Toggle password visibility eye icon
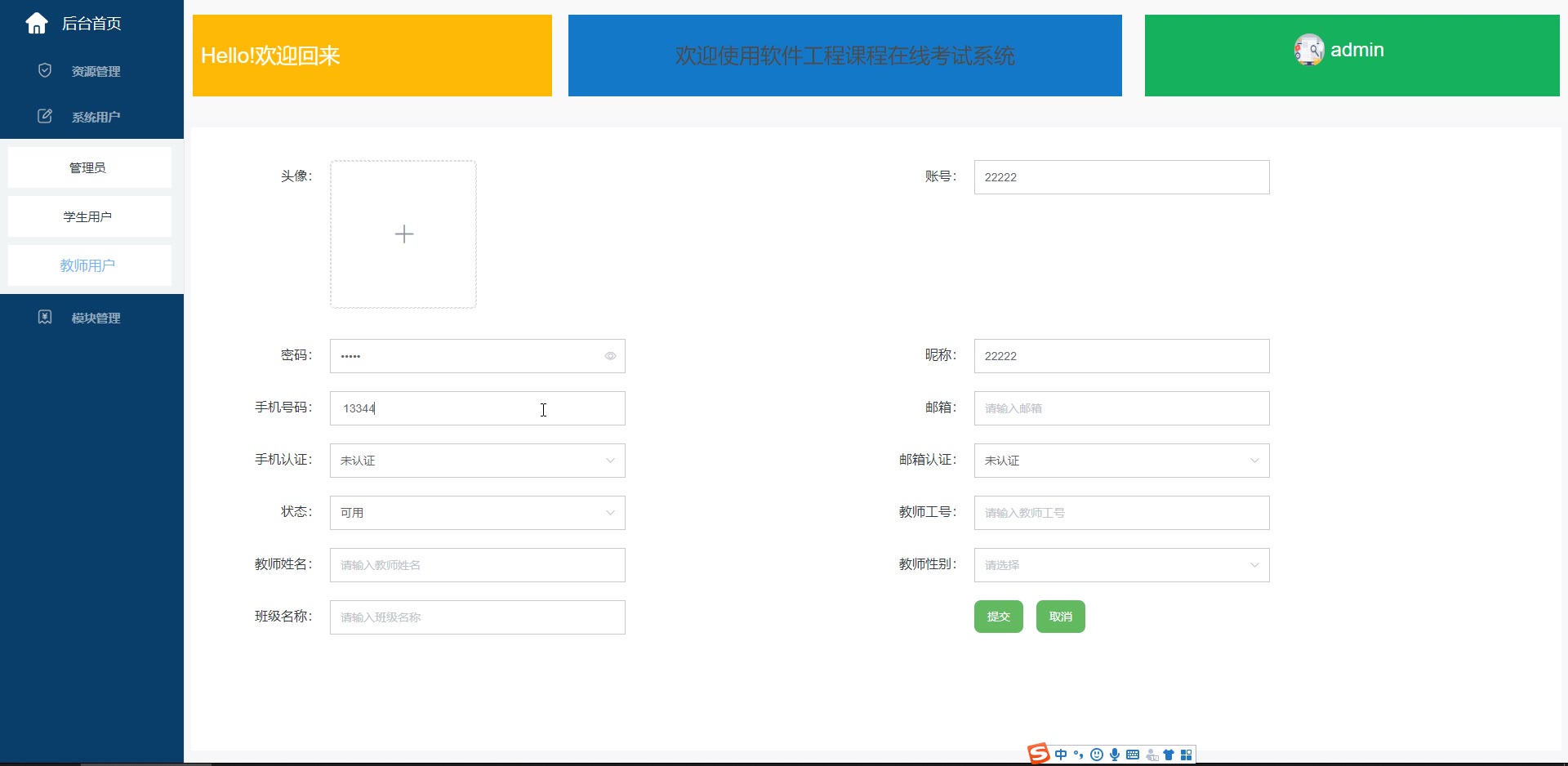Image resolution: width=1568 pixels, height=766 pixels. [610, 356]
